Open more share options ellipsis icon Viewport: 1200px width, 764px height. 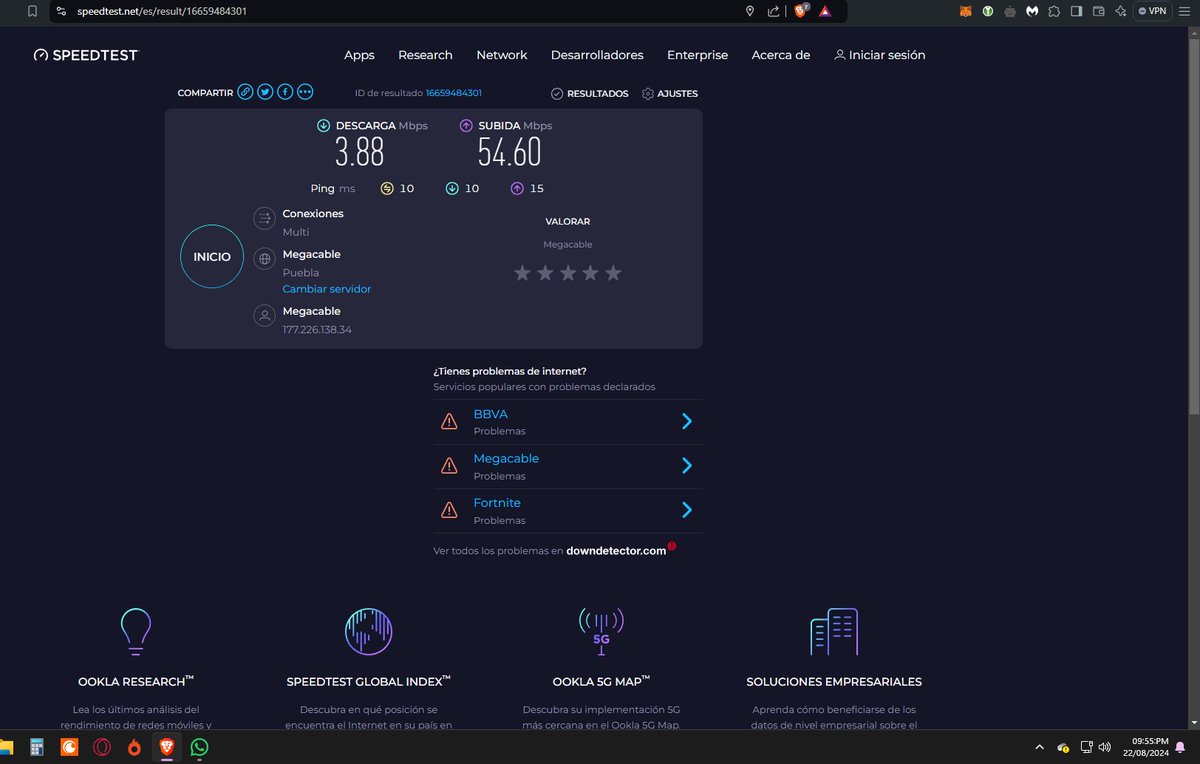click(x=305, y=92)
